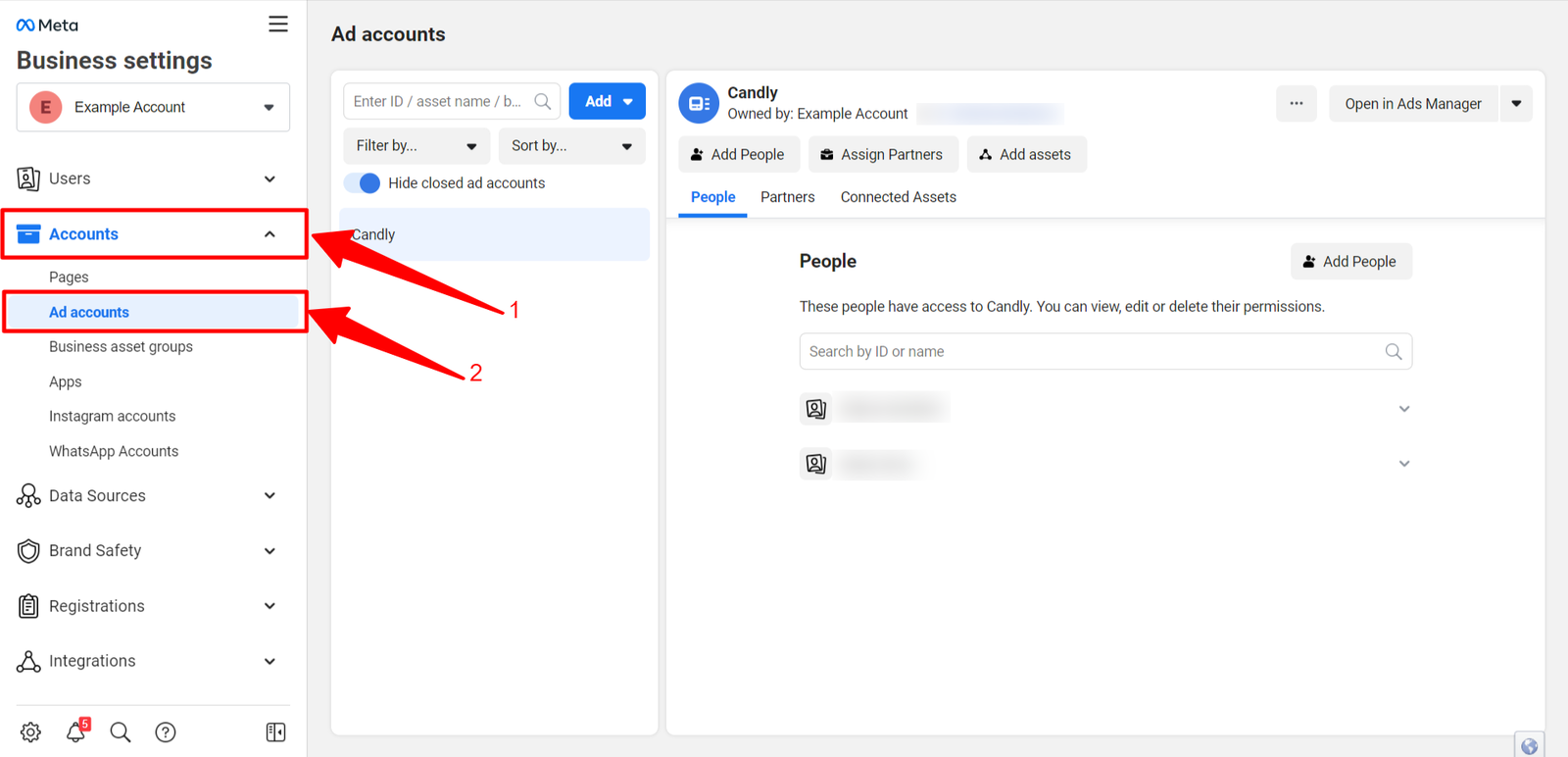The height and width of the screenshot is (757, 1568).
Task: Click first person's profile icon
Action: [816, 409]
